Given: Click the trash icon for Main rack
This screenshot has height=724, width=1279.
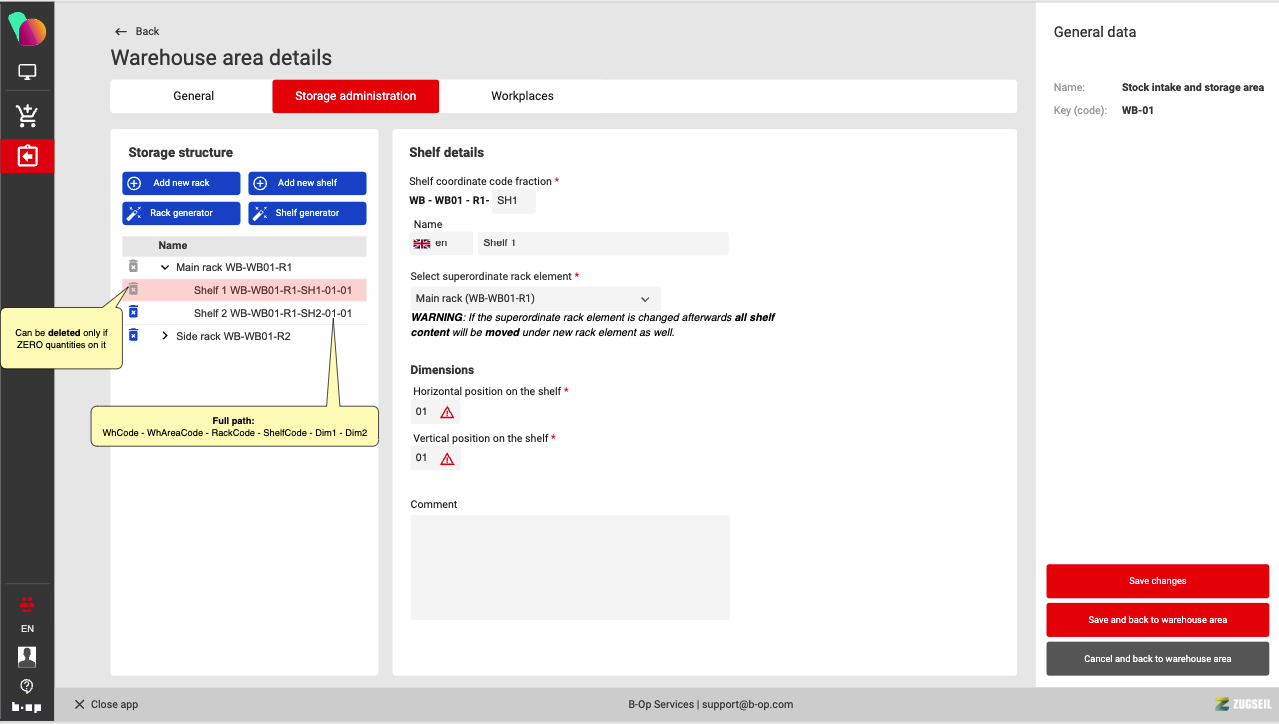Looking at the screenshot, I should [x=133, y=266].
